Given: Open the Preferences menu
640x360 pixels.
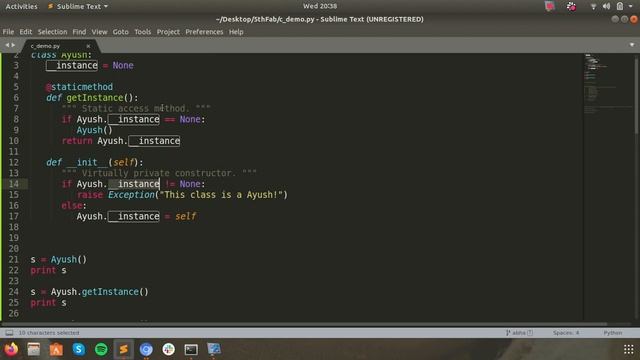Looking at the screenshot, I should [204, 32].
